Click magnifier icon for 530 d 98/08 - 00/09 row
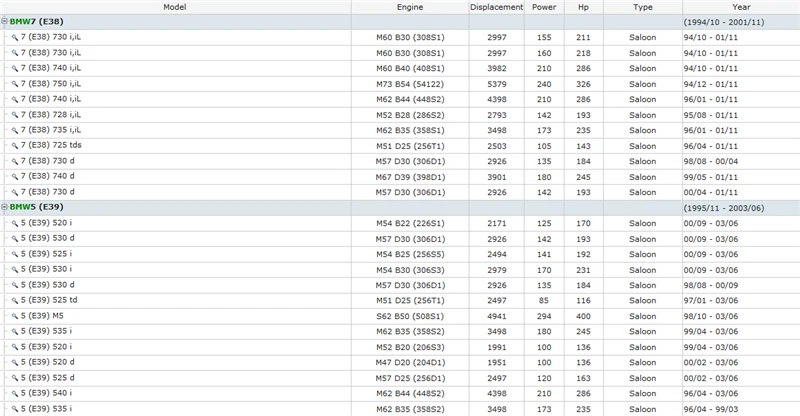 (x=15, y=285)
